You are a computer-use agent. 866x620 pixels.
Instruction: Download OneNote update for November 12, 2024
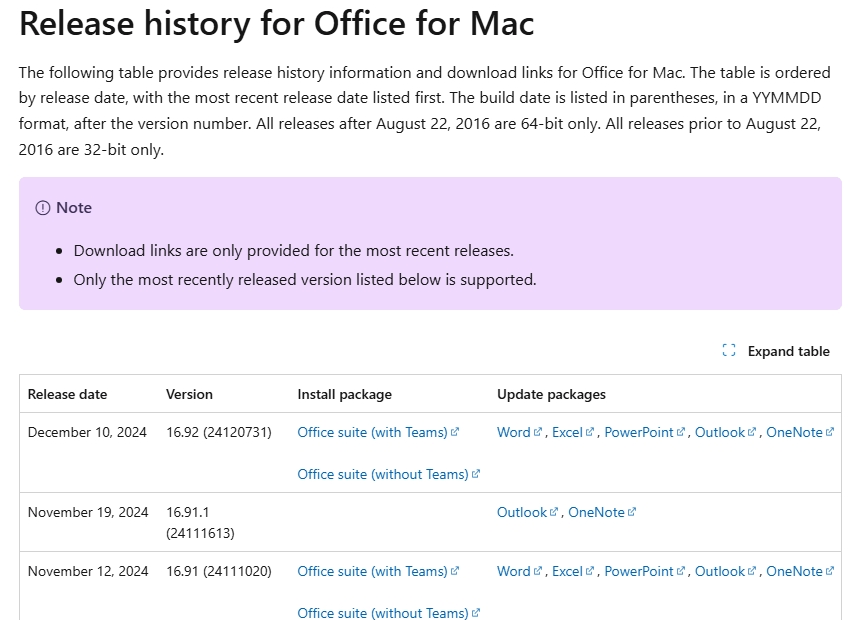pos(800,571)
